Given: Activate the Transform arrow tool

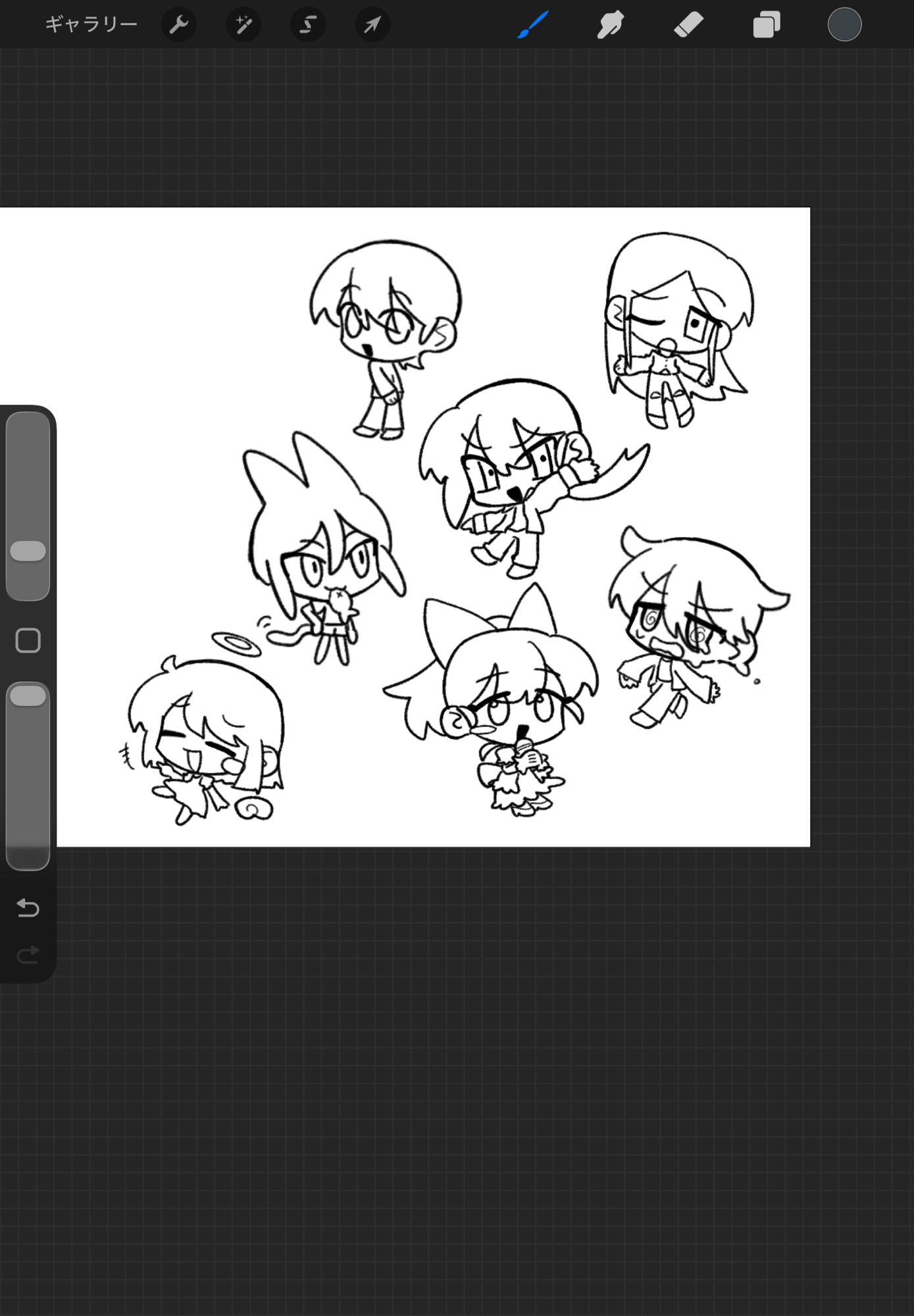Looking at the screenshot, I should click(372, 25).
